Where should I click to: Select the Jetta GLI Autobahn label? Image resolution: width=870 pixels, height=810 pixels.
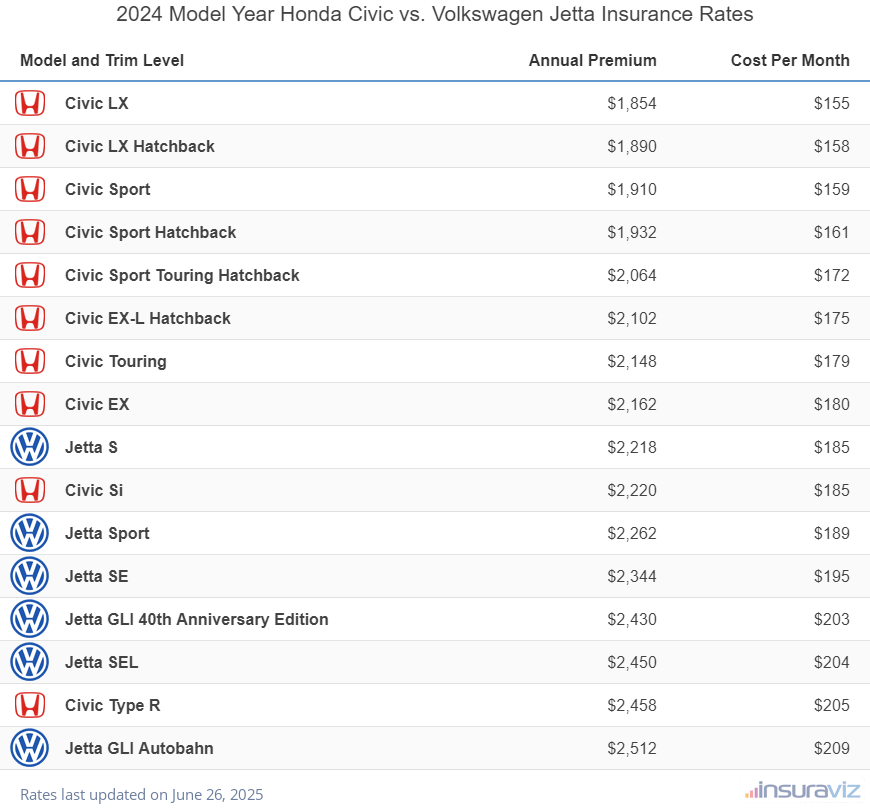click(139, 748)
